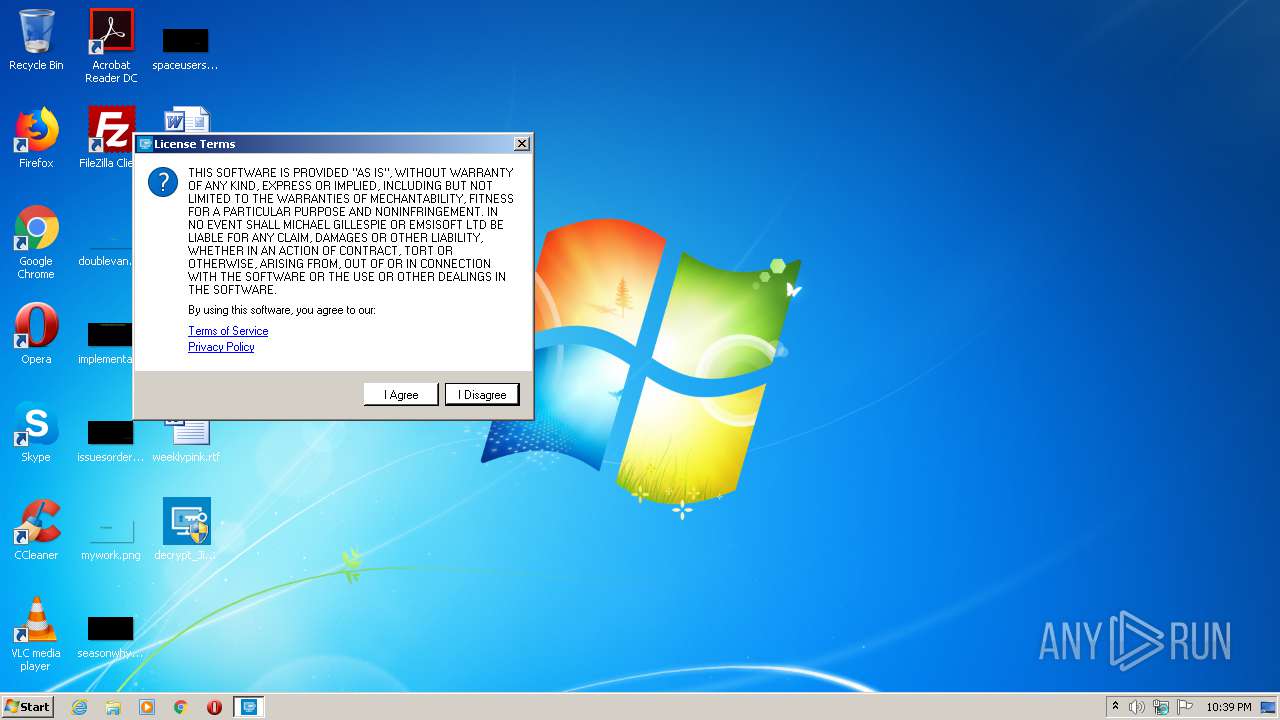Open the Privacy Policy link
The height and width of the screenshot is (720, 1280).
click(x=221, y=347)
